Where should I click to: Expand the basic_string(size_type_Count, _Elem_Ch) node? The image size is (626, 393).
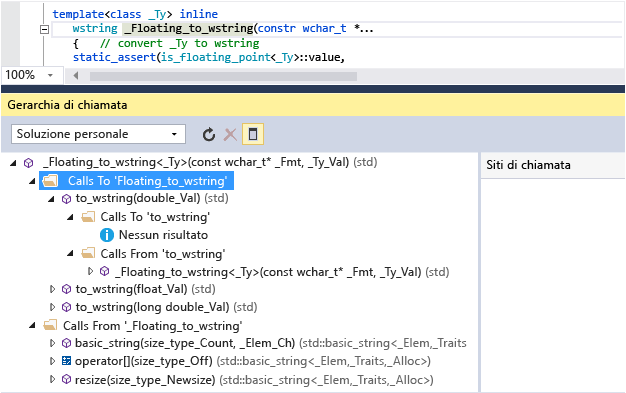pyautogui.click(x=52, y=343)
